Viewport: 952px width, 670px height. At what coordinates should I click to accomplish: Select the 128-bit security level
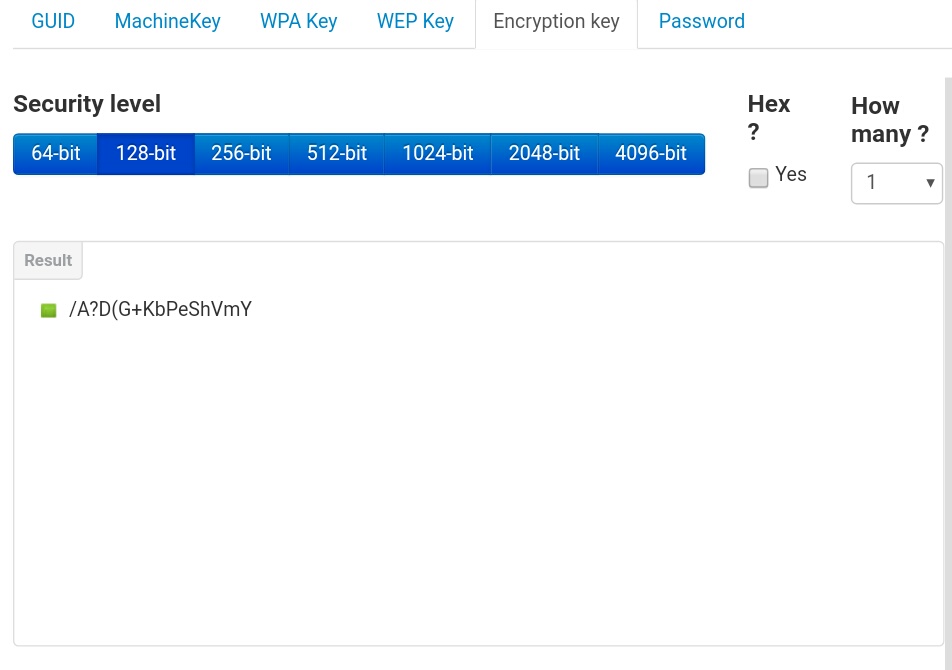146,154
